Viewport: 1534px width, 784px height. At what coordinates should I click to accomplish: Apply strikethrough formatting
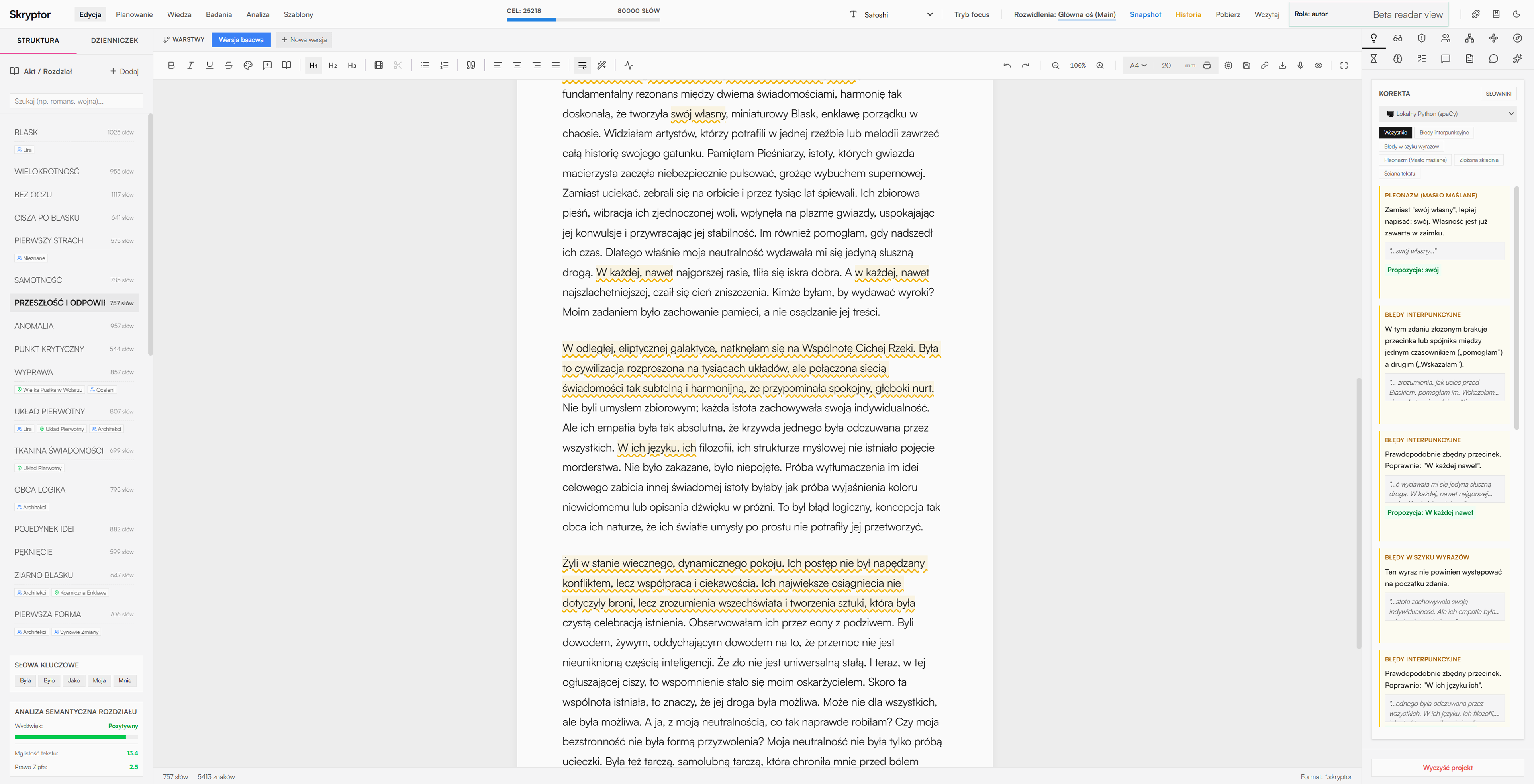(229, 65)
